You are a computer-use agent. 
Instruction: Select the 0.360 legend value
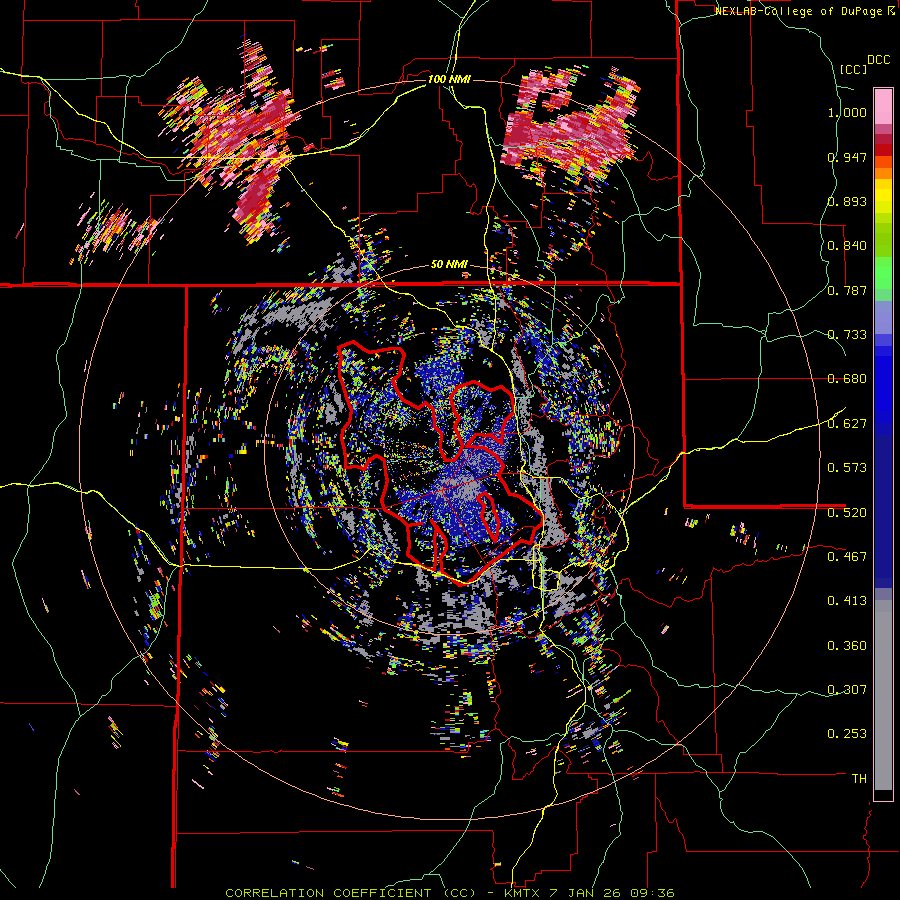(x=847, y=646)
